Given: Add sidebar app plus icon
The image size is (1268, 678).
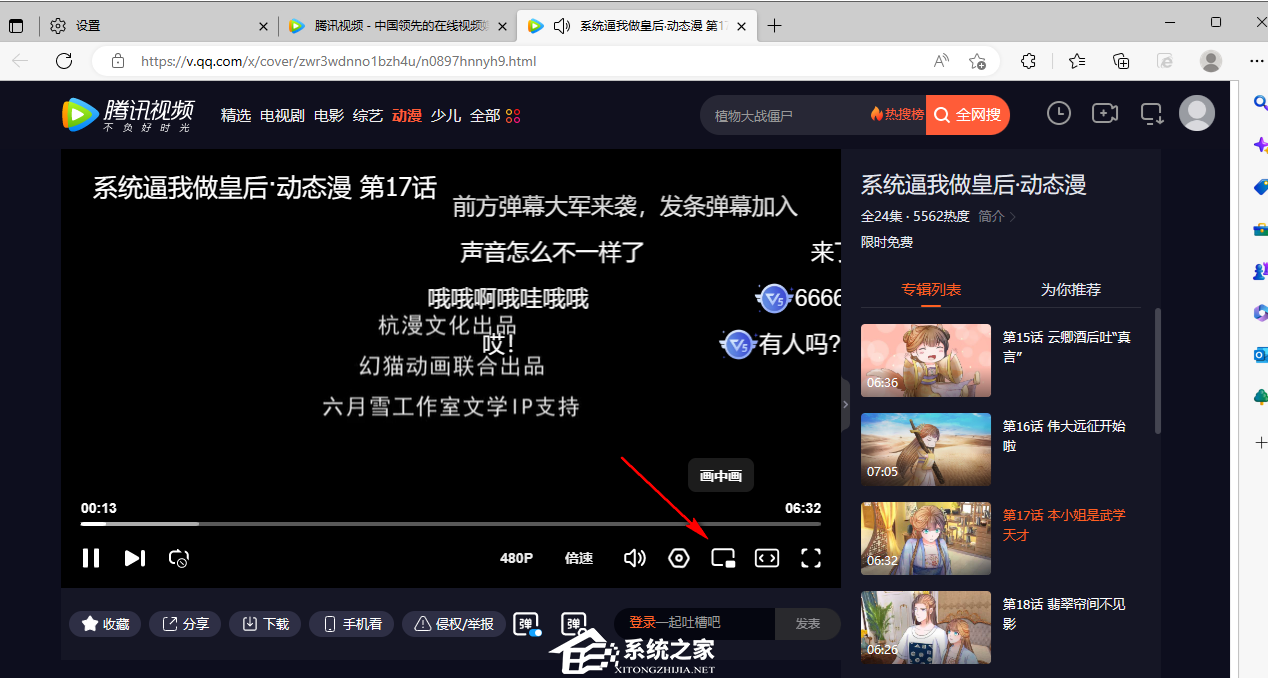Looking at the screenshot, I should coord(1260,441).
